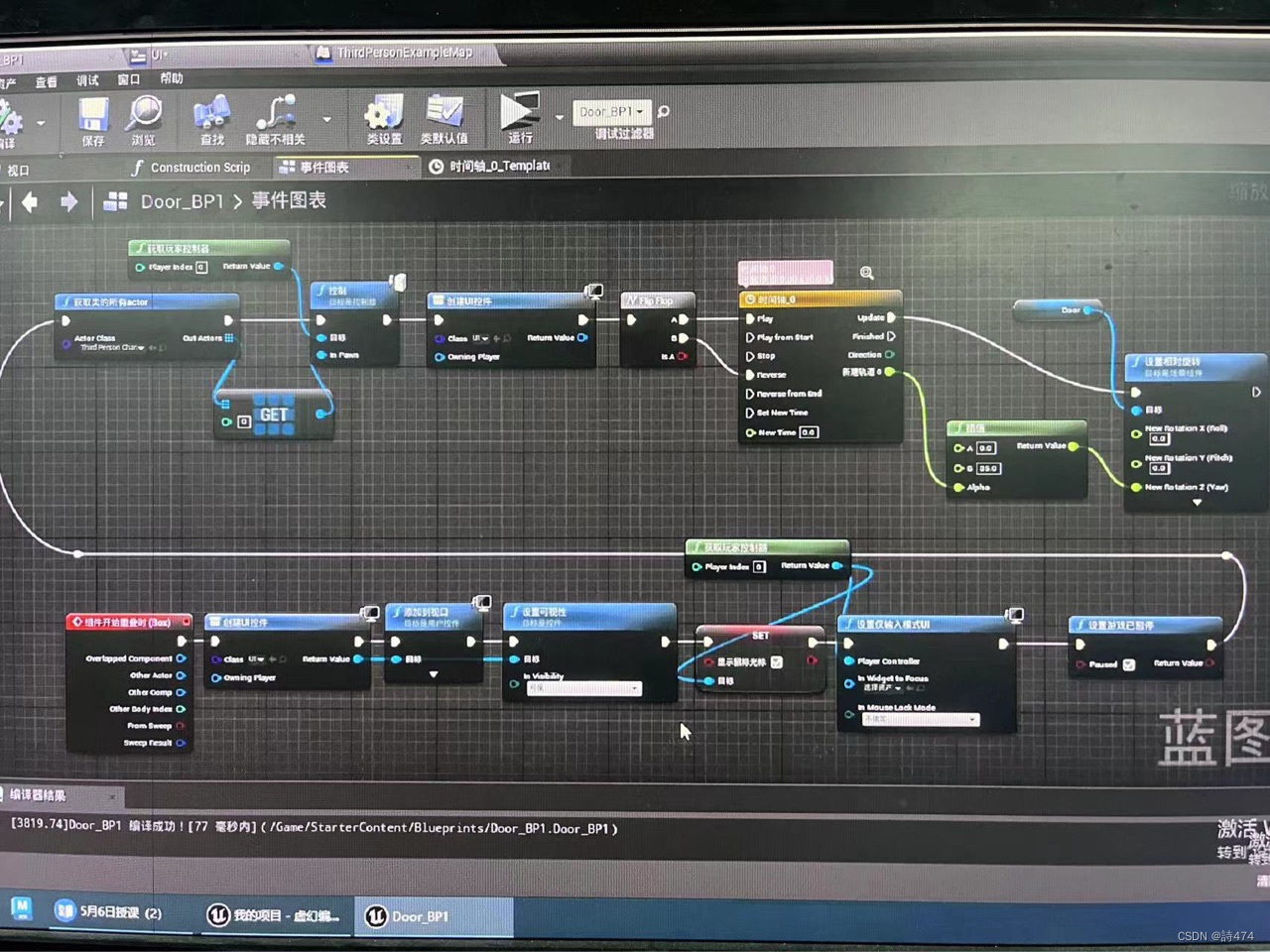
Task: Toggle 显示鼠标光标 checkbox in SET node
Action: pos(777,661)
